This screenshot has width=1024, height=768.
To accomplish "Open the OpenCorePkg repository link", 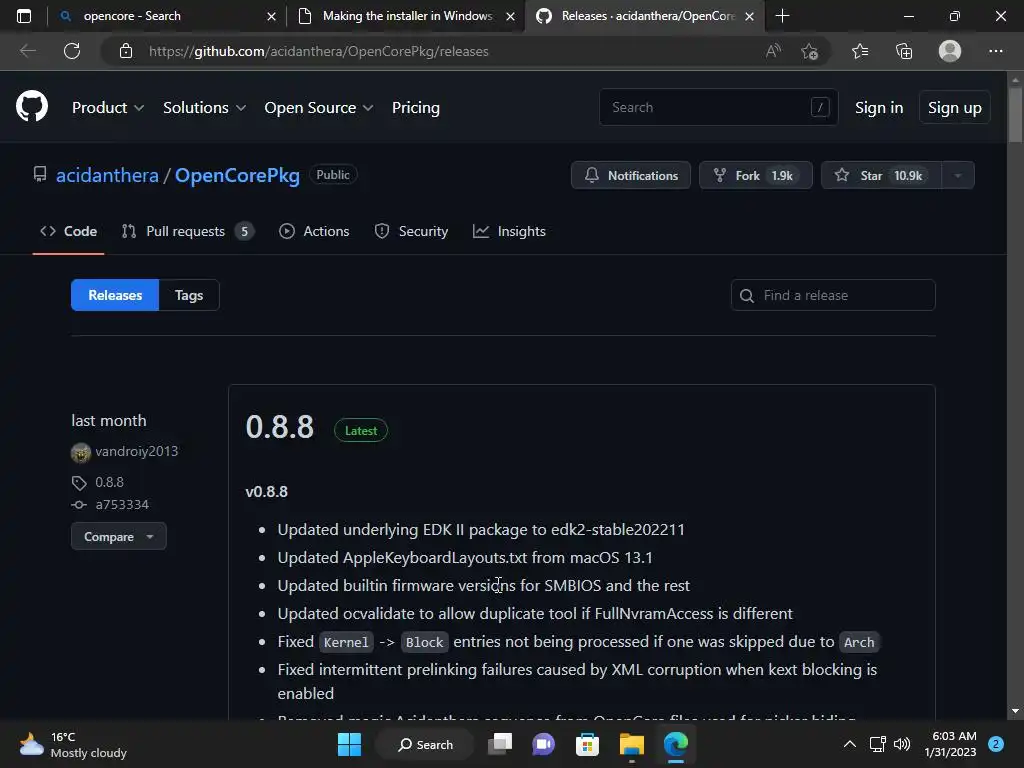I will 237,176.
